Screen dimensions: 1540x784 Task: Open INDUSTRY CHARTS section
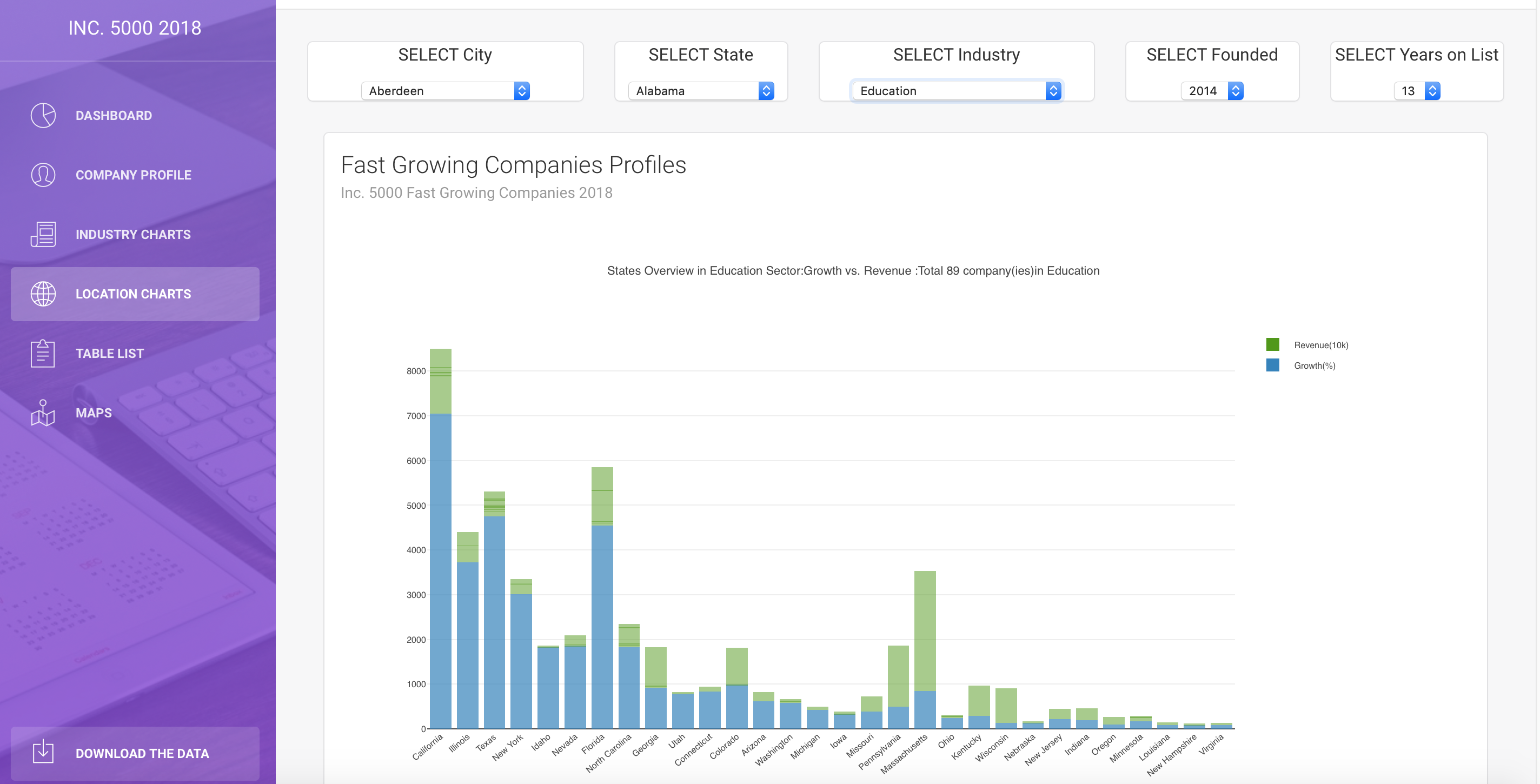135,234
